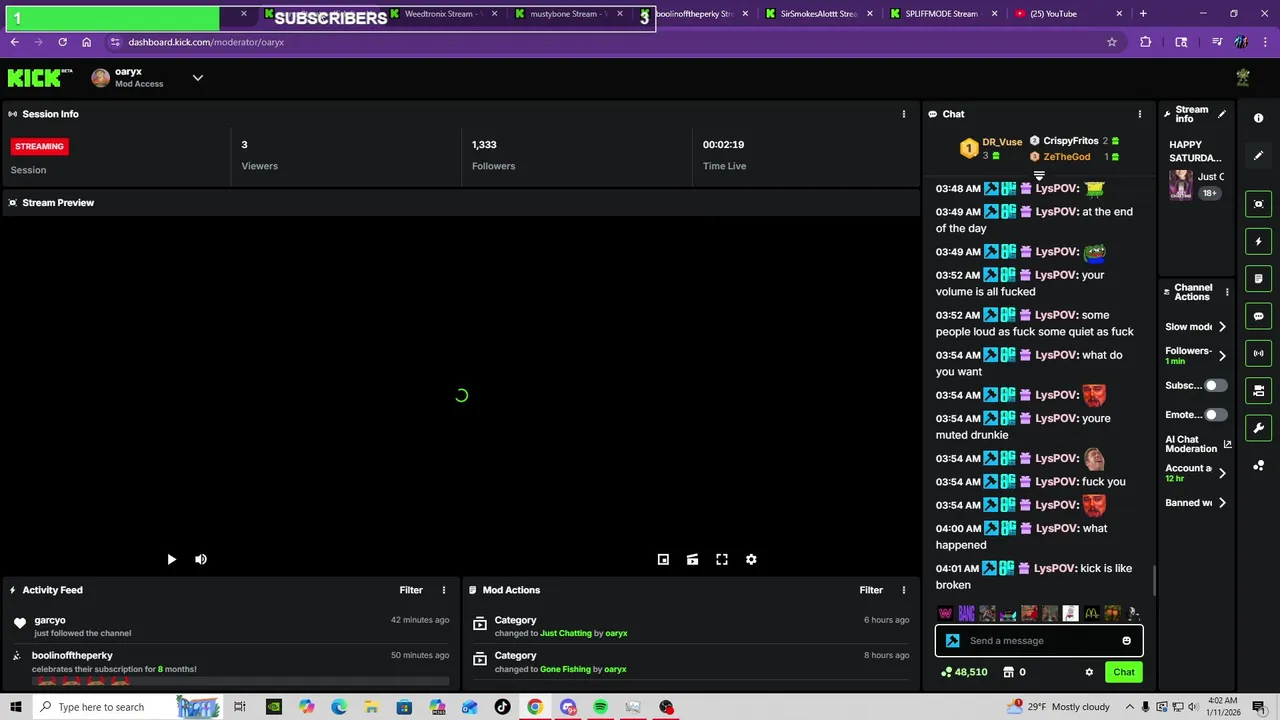Enable Emotes-only chat switch
Screen dimensions: 1280x720
tap(1215, 414)
